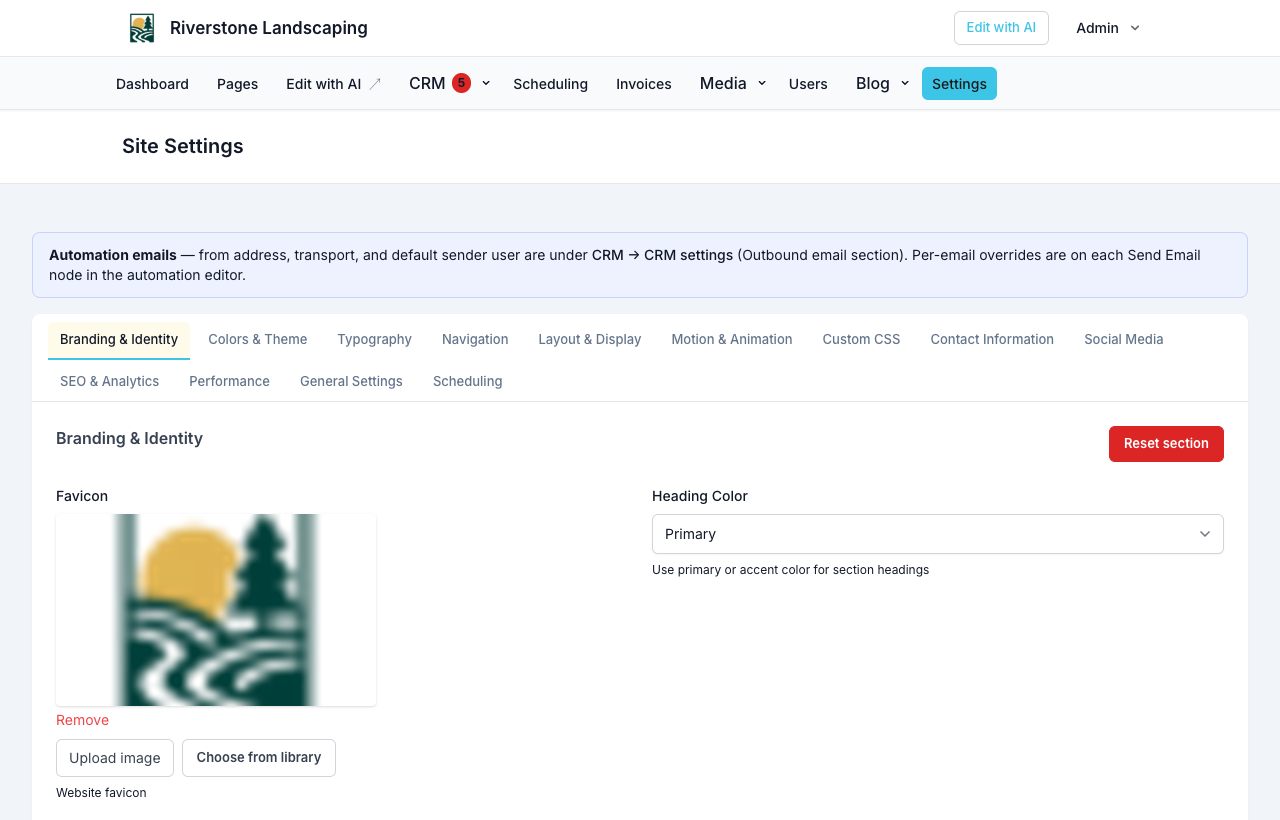Click the Remove favicon link
Image resolution: width=1280 pixels, height=820 pixels.
tap(82, 720)
